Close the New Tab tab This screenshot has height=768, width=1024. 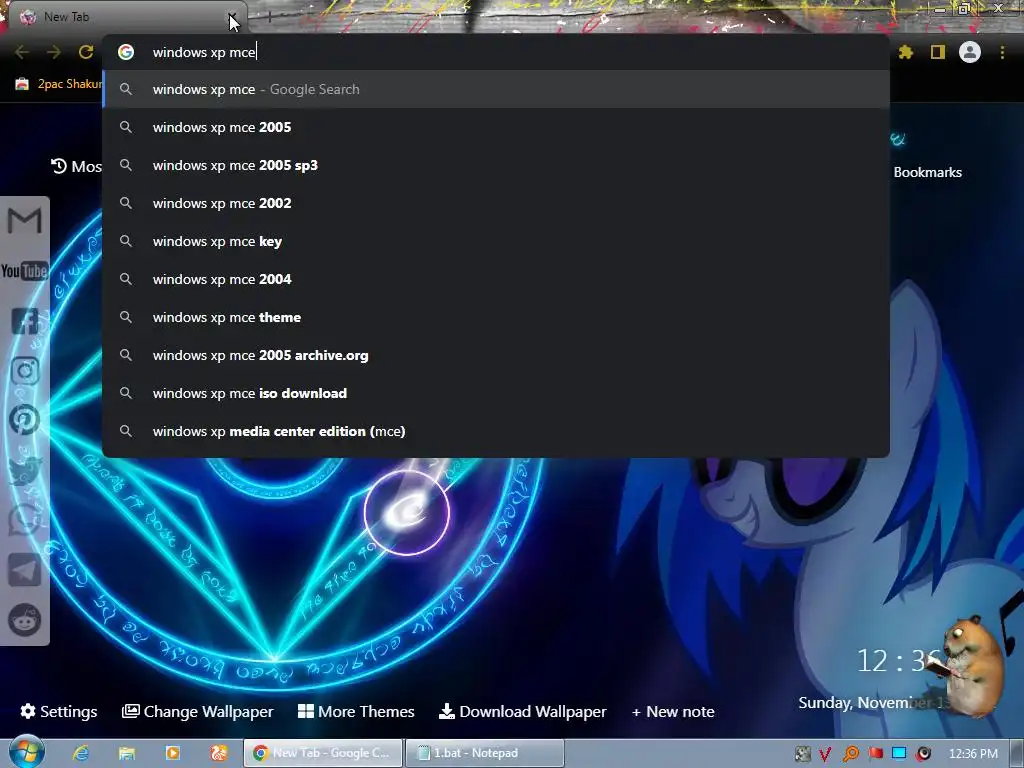point(231,17)
